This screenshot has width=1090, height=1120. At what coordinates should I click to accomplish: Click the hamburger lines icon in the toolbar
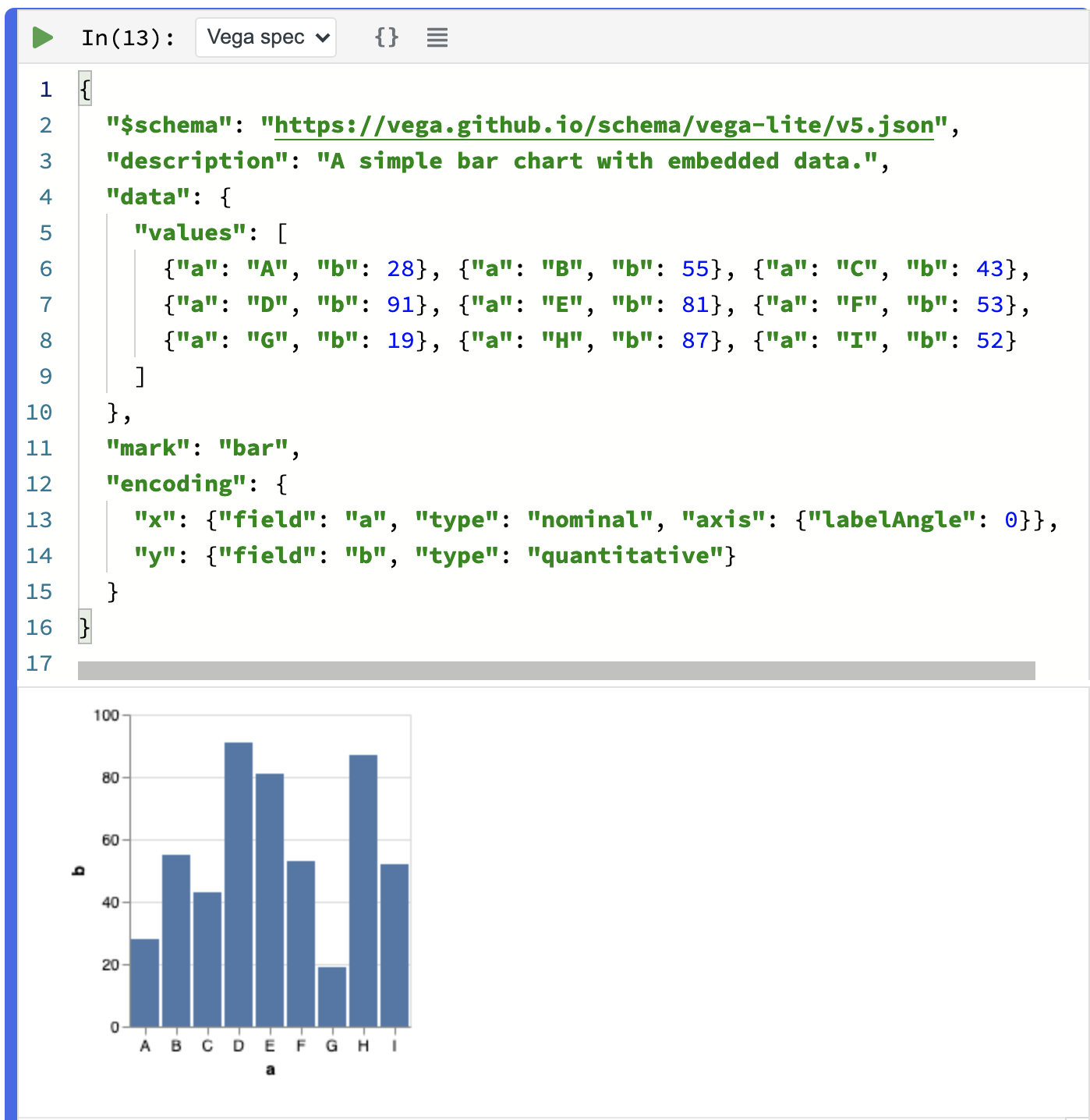[437, 37]
